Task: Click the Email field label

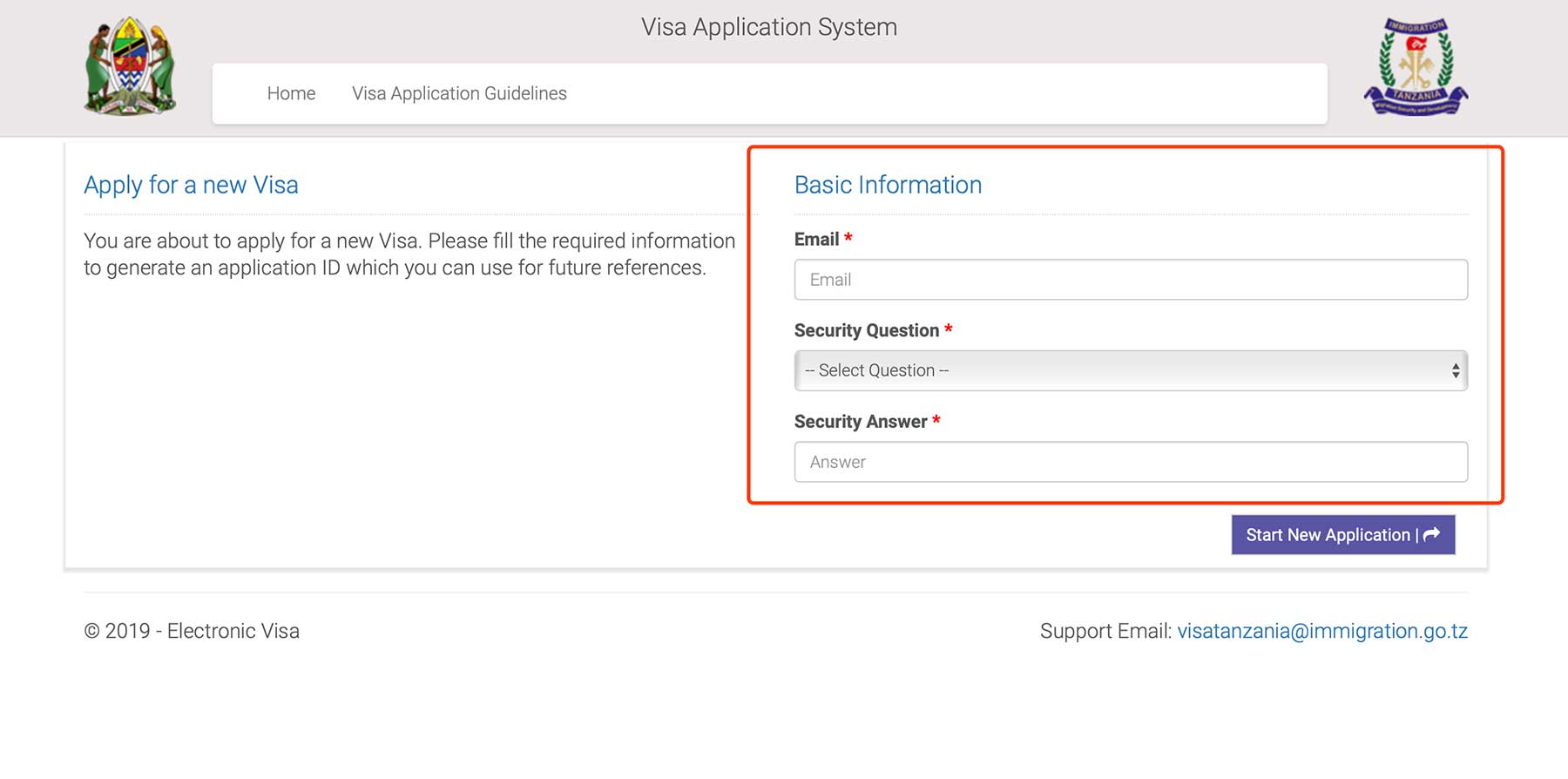Action: [x=816, y=239]
